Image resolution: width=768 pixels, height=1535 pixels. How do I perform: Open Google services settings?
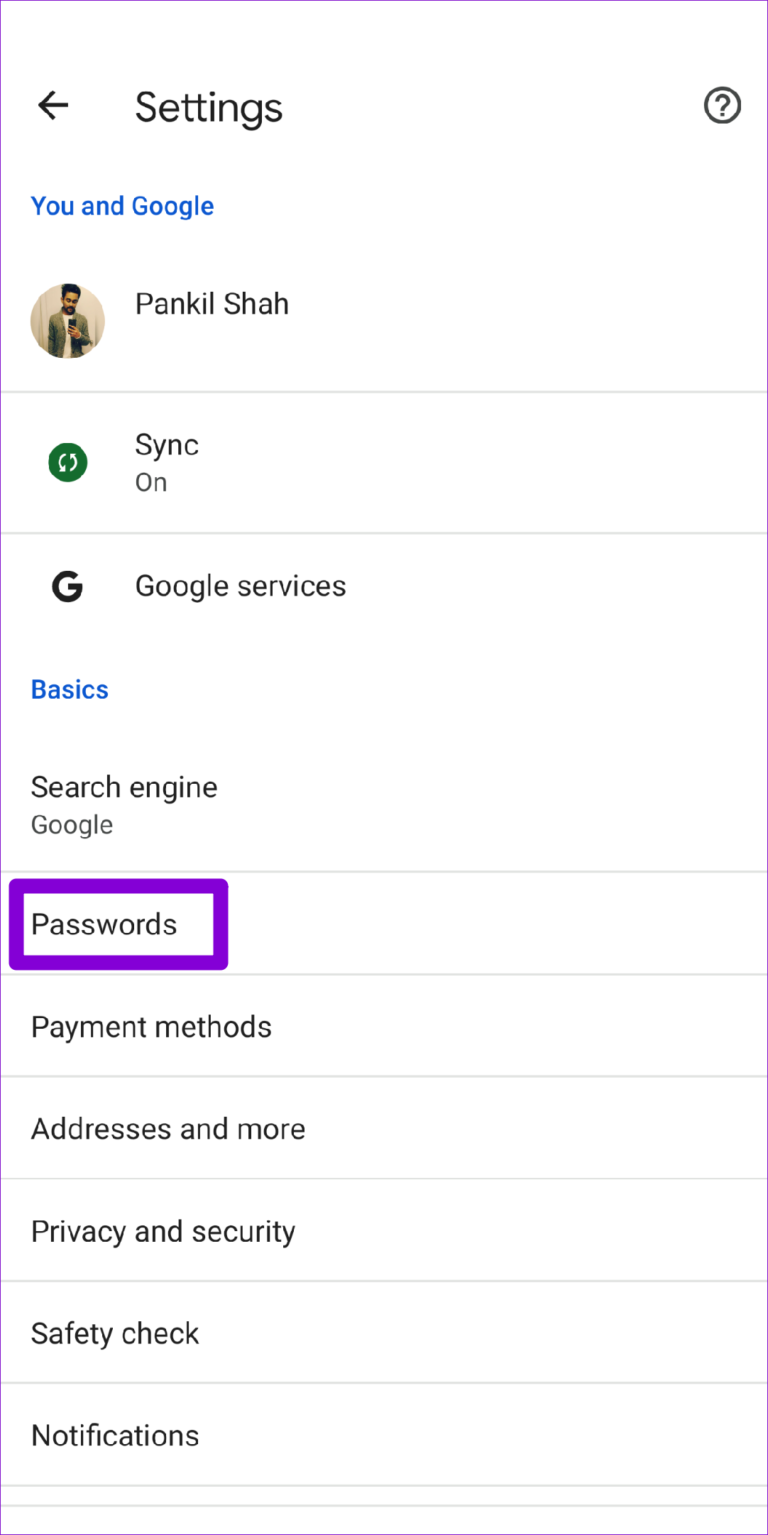click(x=240, y=586)
